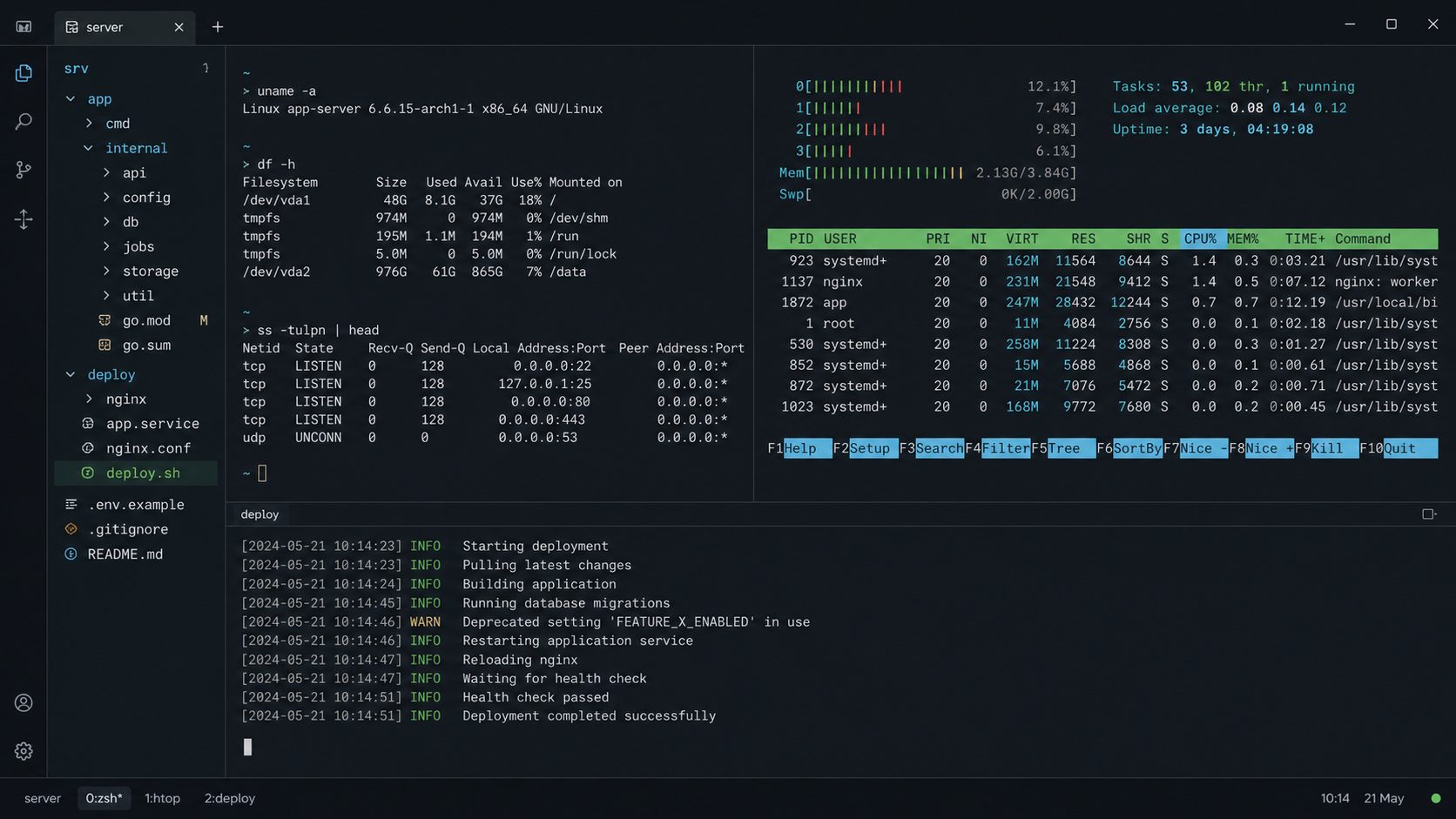The image size is (1456, 819).
Task: Open the Source Control branch icon
Action: (24, 170)
